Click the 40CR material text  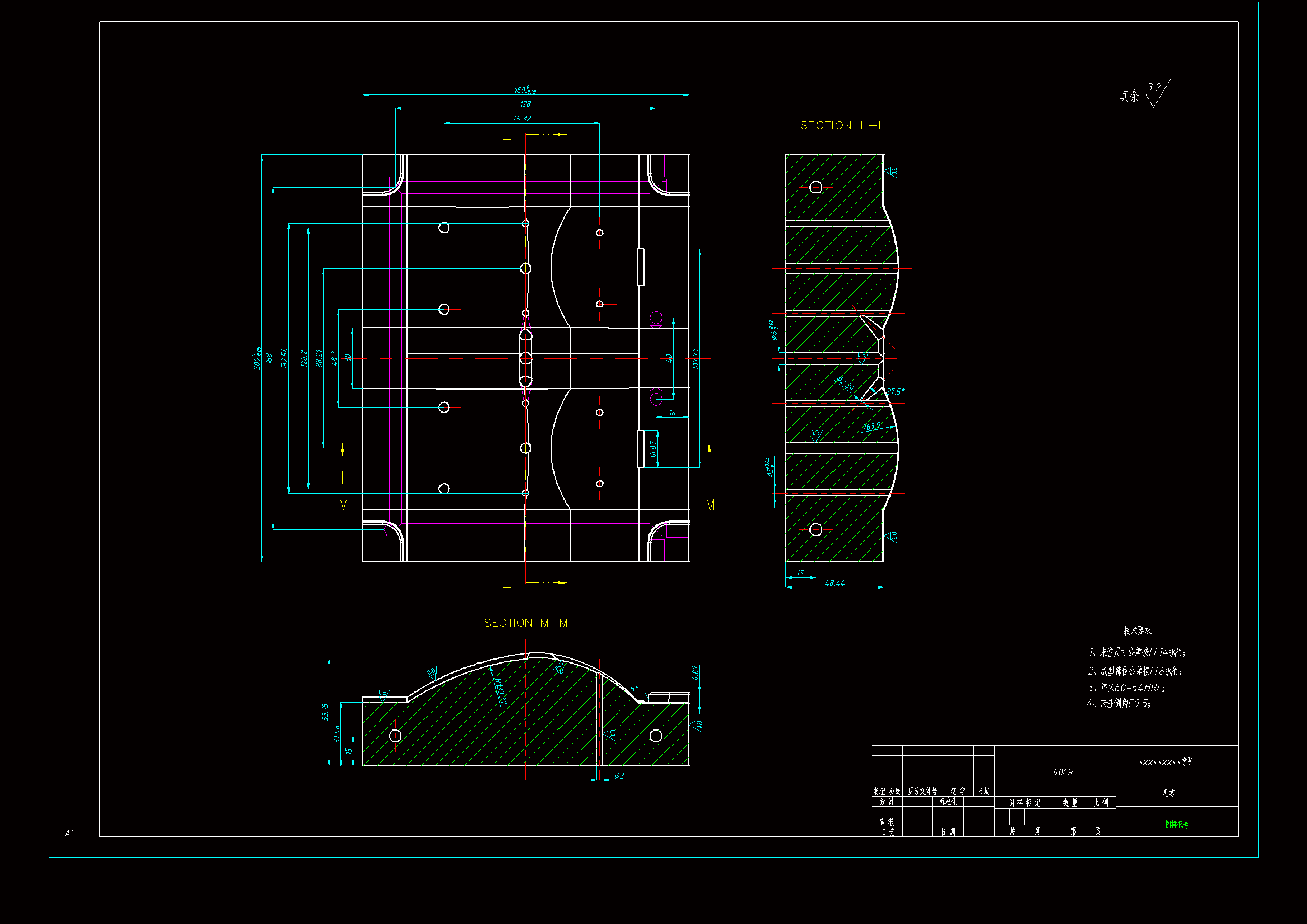point(1063,773)
